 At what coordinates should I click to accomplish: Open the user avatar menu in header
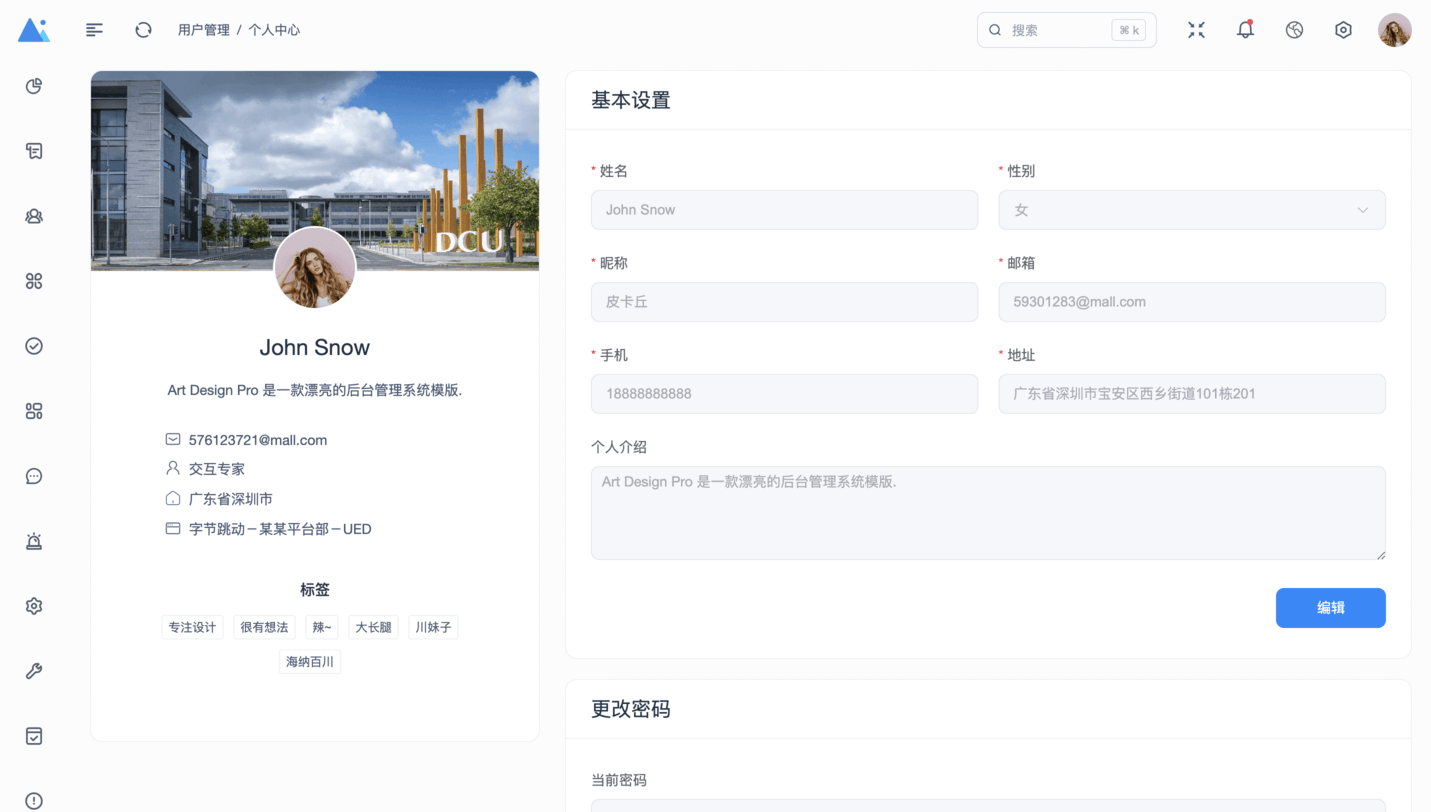click(1394, 30)
